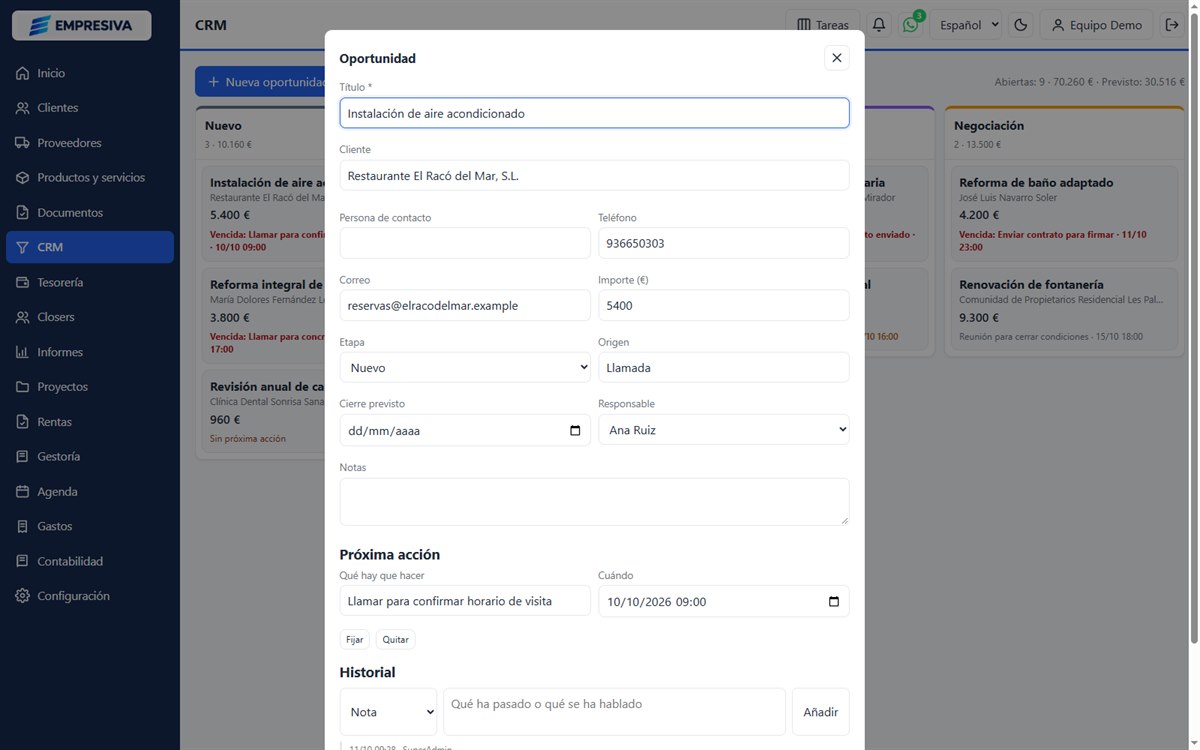Image resolution: width=1200 pixels, height=750 pixels.
Task: Click the Correo email field
Action: (x=465, y=306)
